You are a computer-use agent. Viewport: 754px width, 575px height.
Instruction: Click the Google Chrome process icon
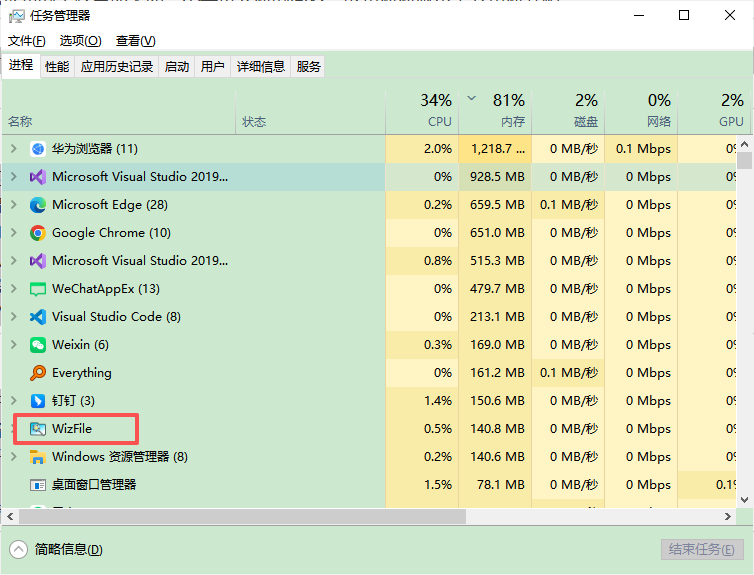[x=38, y=233]
